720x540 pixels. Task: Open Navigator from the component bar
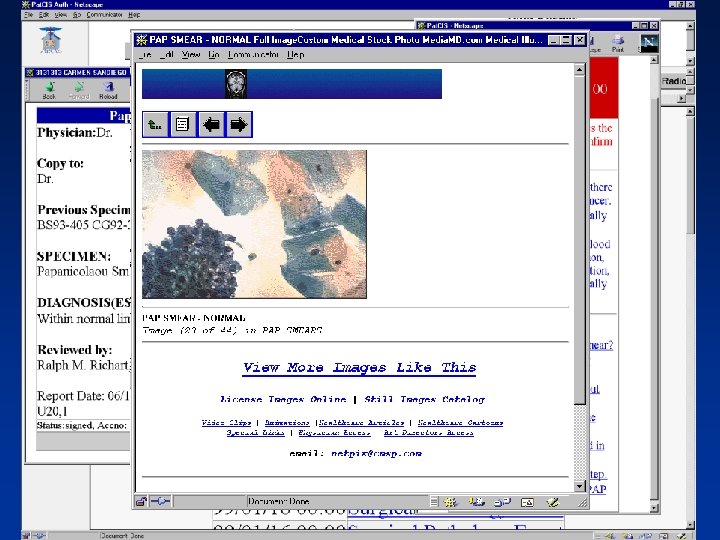coord(450,502)
